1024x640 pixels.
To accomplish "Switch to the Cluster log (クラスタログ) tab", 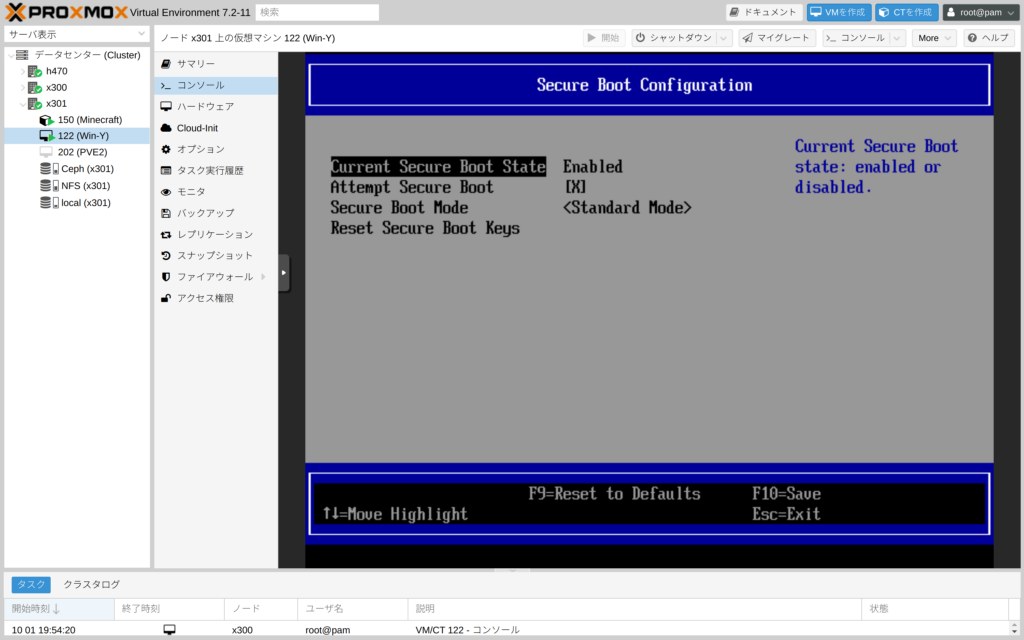I will click(x=92, y=585).
